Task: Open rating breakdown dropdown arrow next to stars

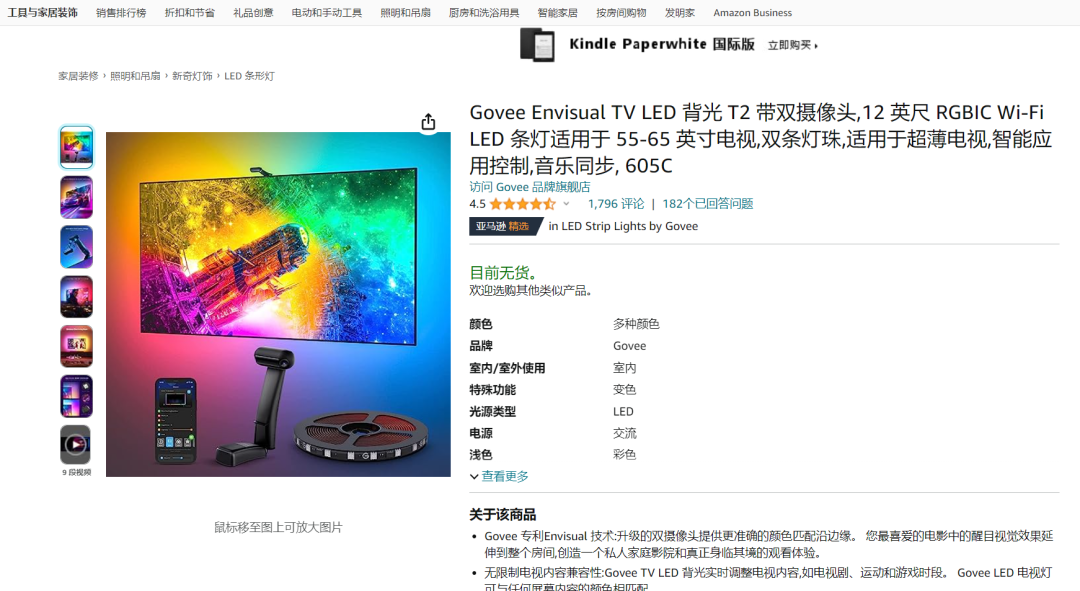Action: pyautogui.click(x=566, y=204)
